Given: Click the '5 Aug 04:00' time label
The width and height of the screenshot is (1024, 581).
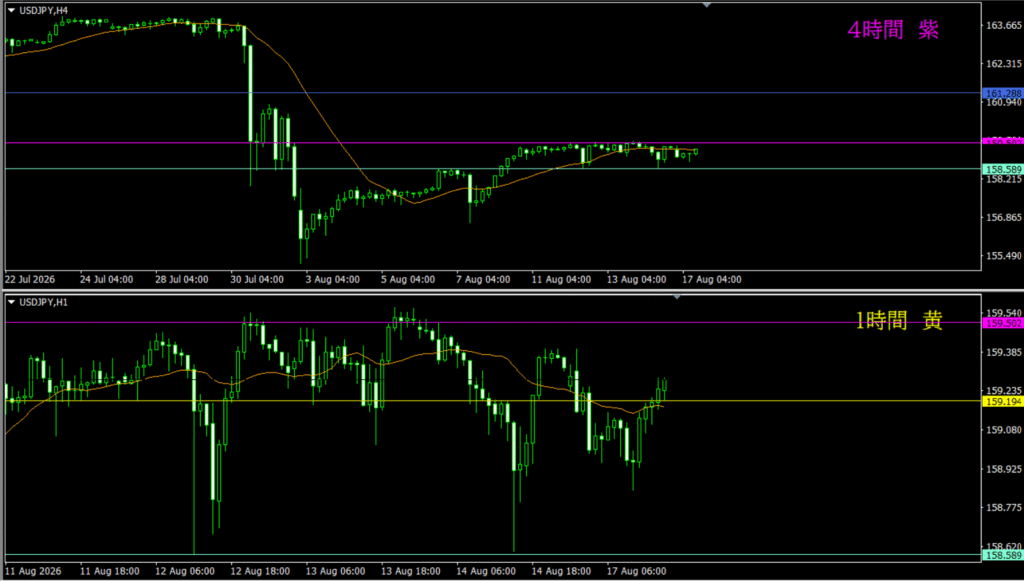Looking at the screenshot, I should 408,279.
